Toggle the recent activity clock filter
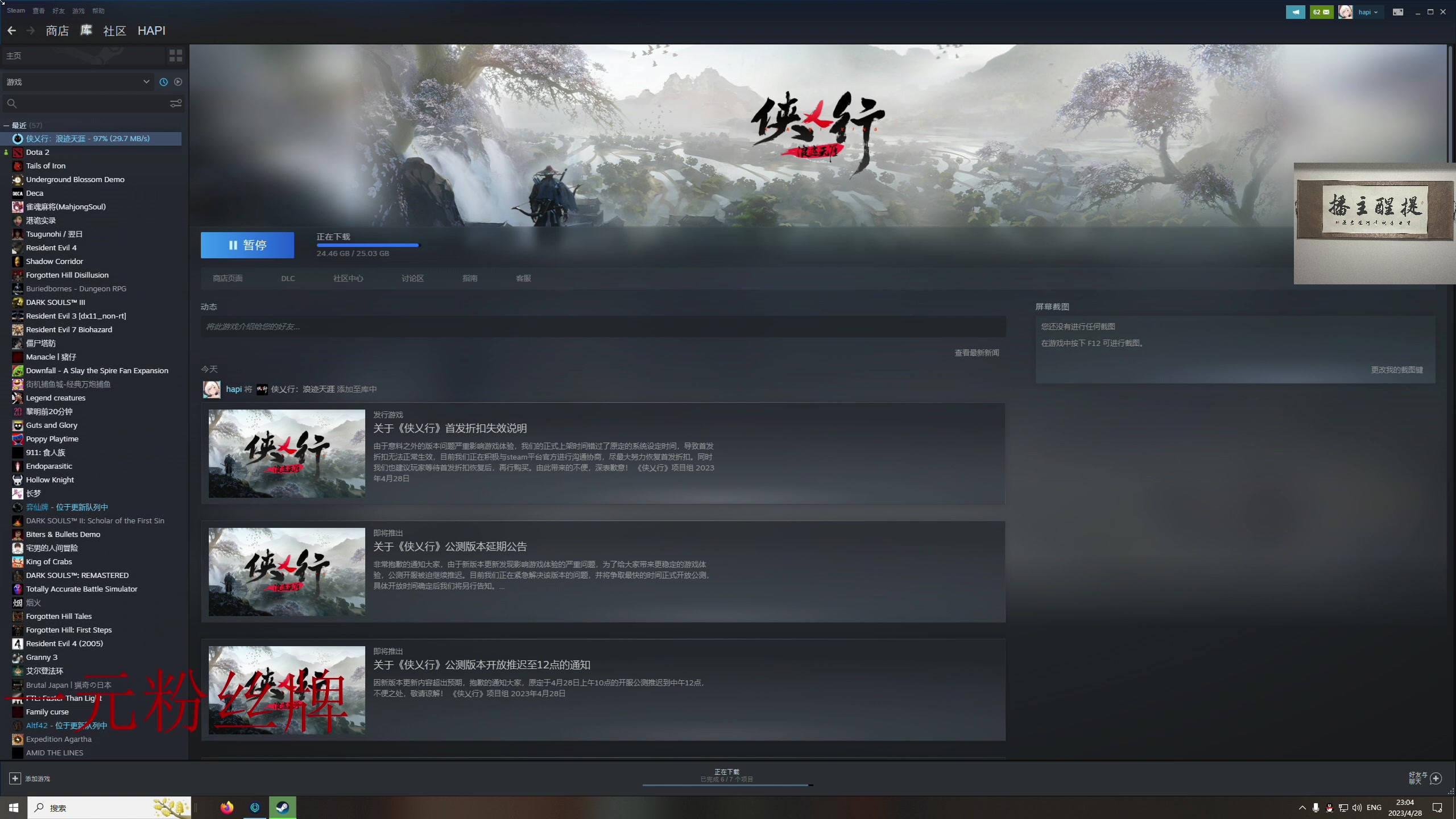The height and width of the screenshot is (819, 1456). pyautogui.click(x=164, y=82)
